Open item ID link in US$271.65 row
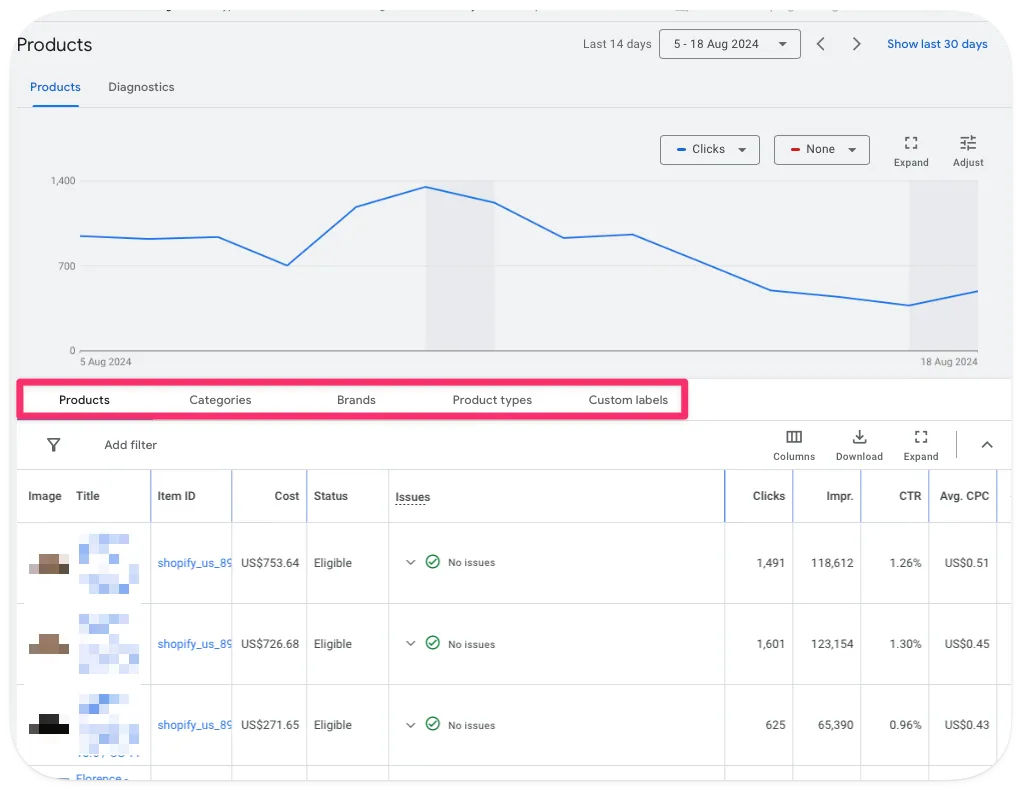Viewport: 1022px width, 790px height. pyautogui.click(x=194, y=725)
